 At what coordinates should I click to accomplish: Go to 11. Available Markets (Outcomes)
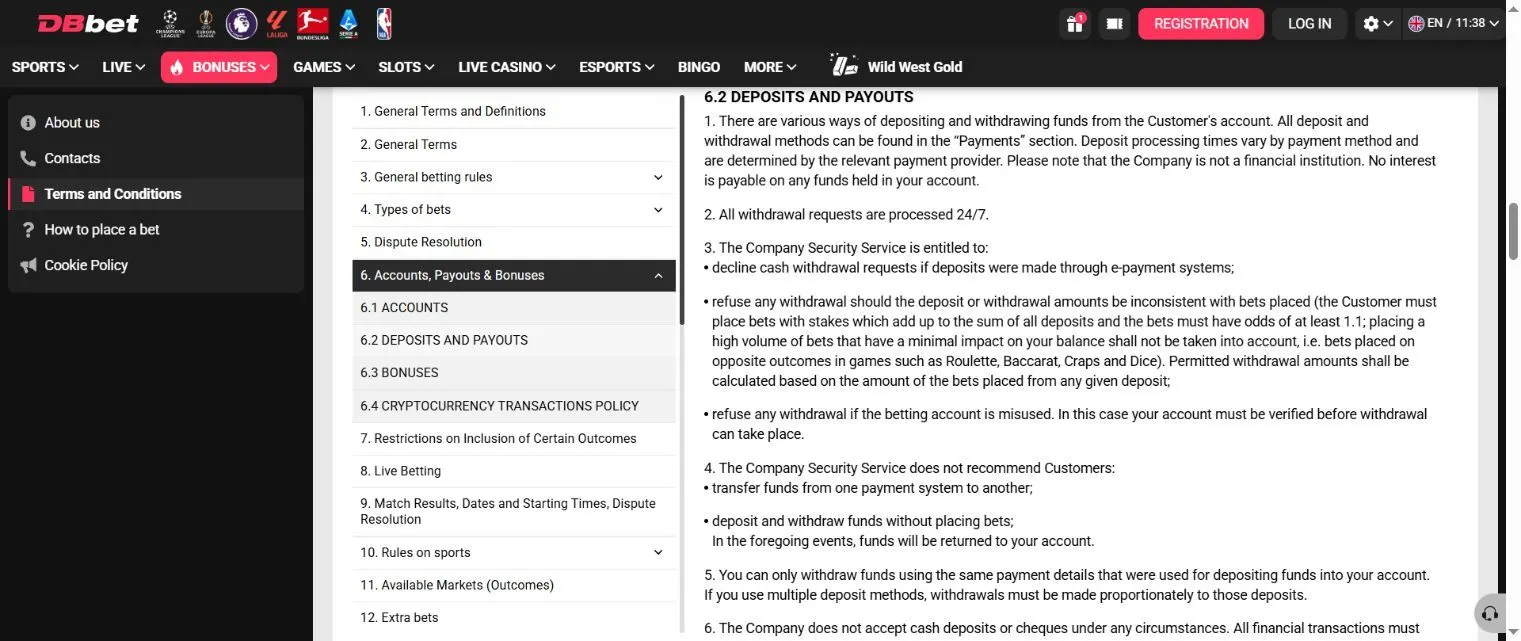(514, 585)
